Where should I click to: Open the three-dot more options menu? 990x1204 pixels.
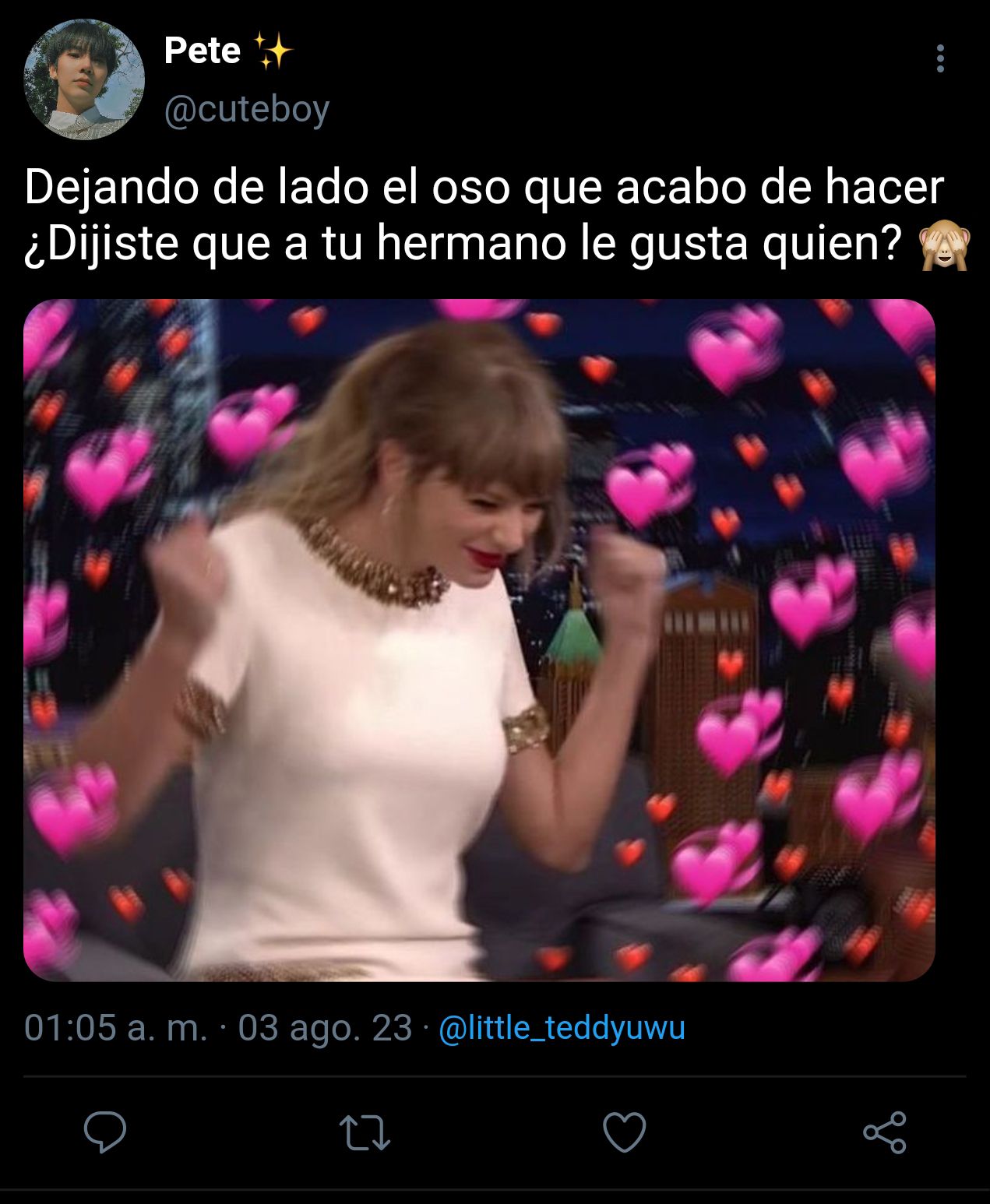pos(940,58)
